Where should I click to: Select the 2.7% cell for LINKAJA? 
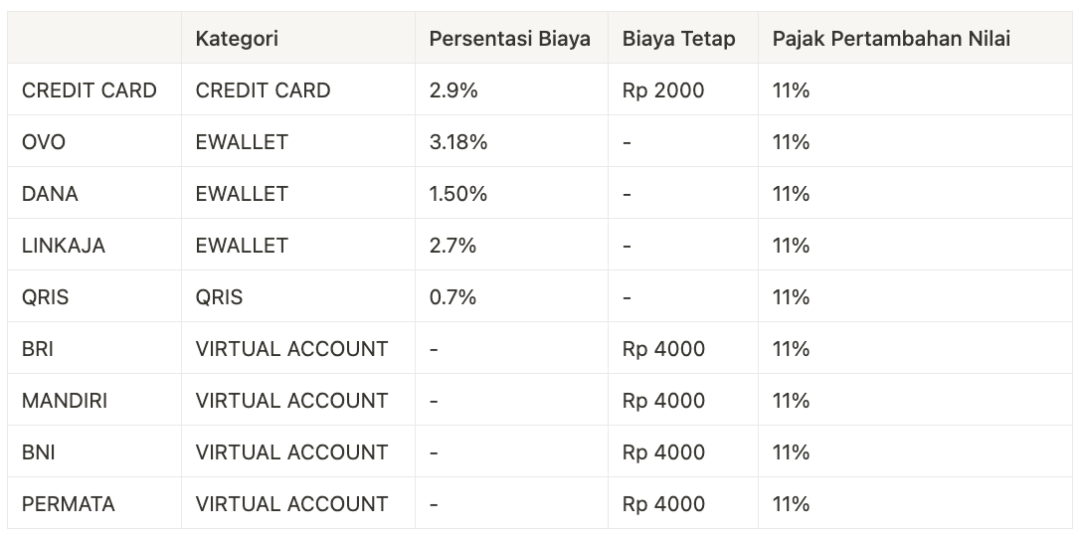pyautogui.click(x=454, y=246)
